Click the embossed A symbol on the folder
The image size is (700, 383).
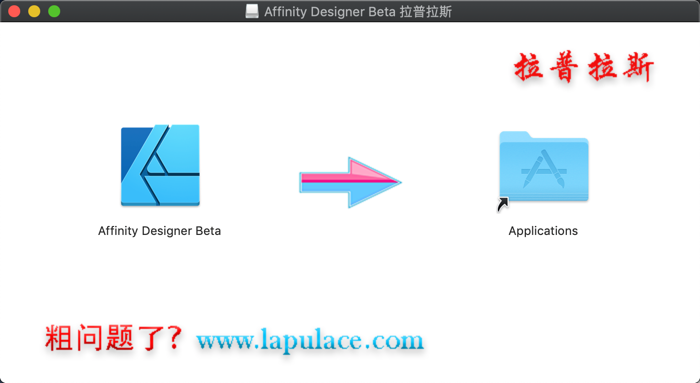(543, 169)
